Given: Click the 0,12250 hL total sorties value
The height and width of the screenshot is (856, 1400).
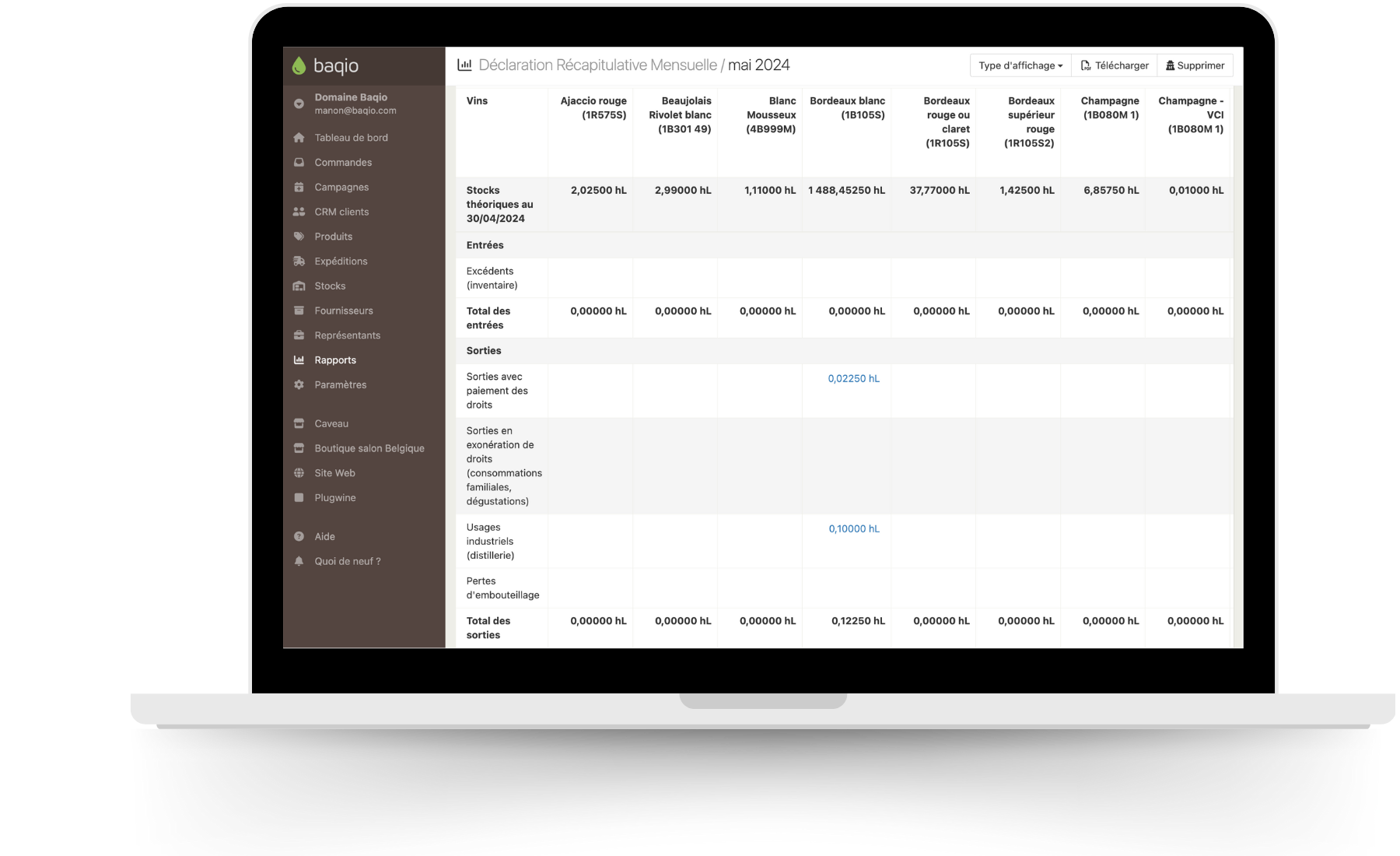Looking at the screenshot, I should click(x=858, y=622).
